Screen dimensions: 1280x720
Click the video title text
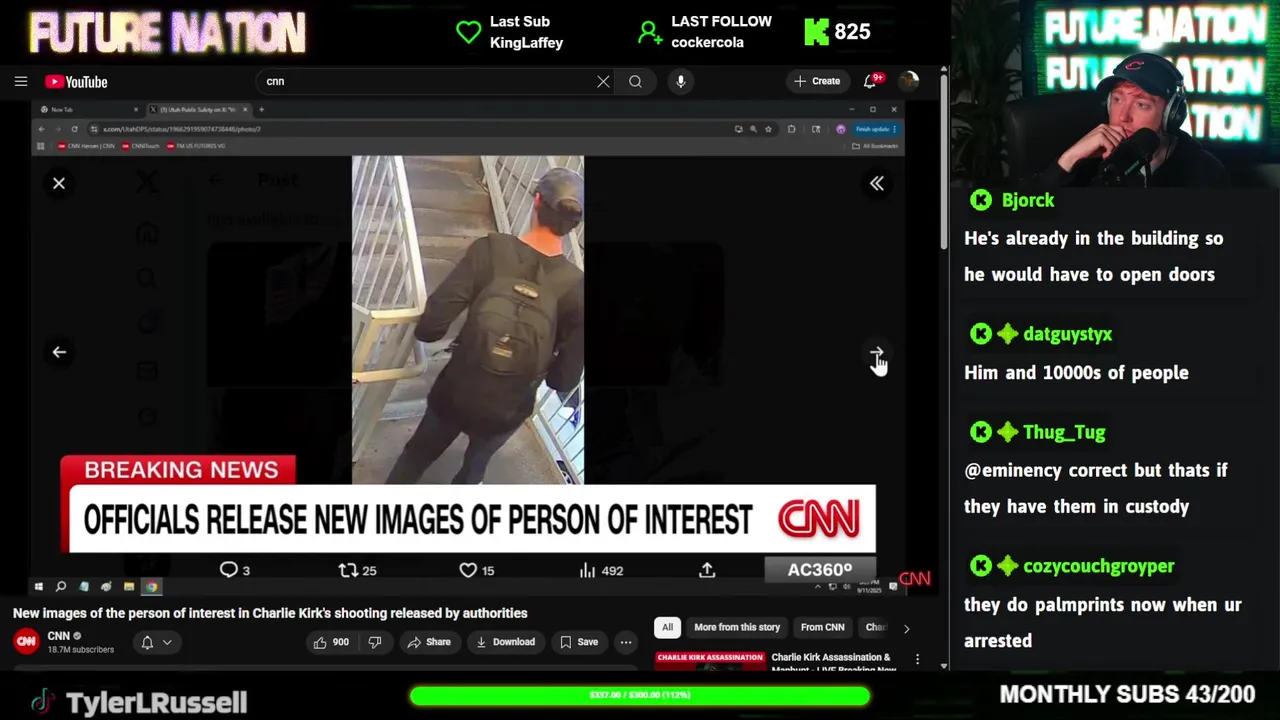coord(270,613)
